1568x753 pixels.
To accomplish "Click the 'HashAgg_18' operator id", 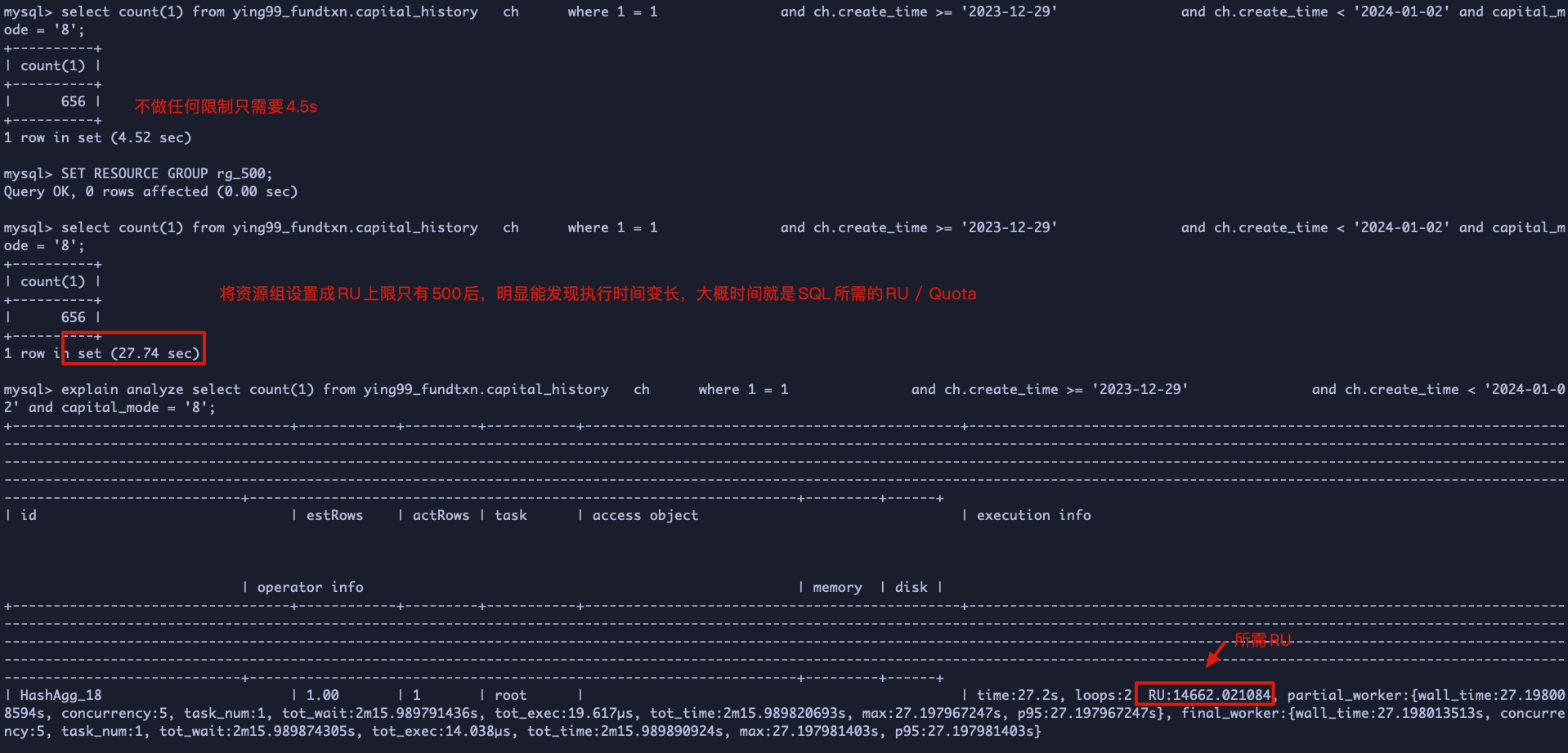I will (x=61, y=695).
